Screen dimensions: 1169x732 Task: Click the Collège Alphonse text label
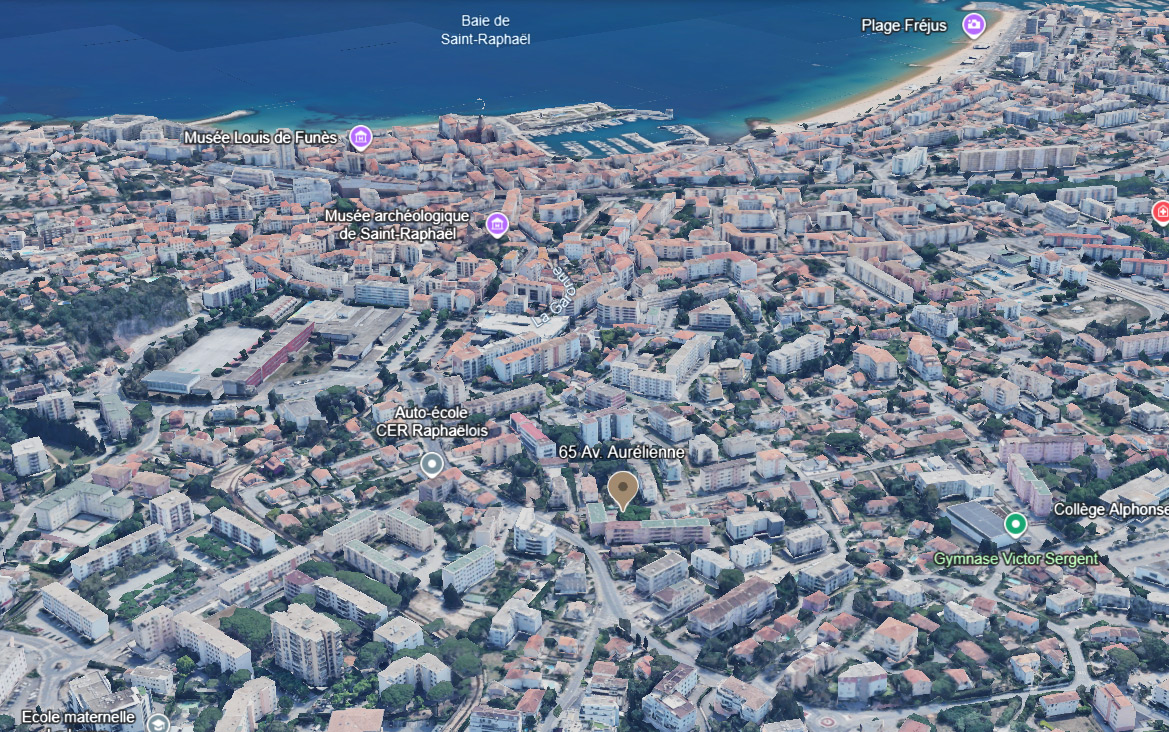(x=1110, y=510)
